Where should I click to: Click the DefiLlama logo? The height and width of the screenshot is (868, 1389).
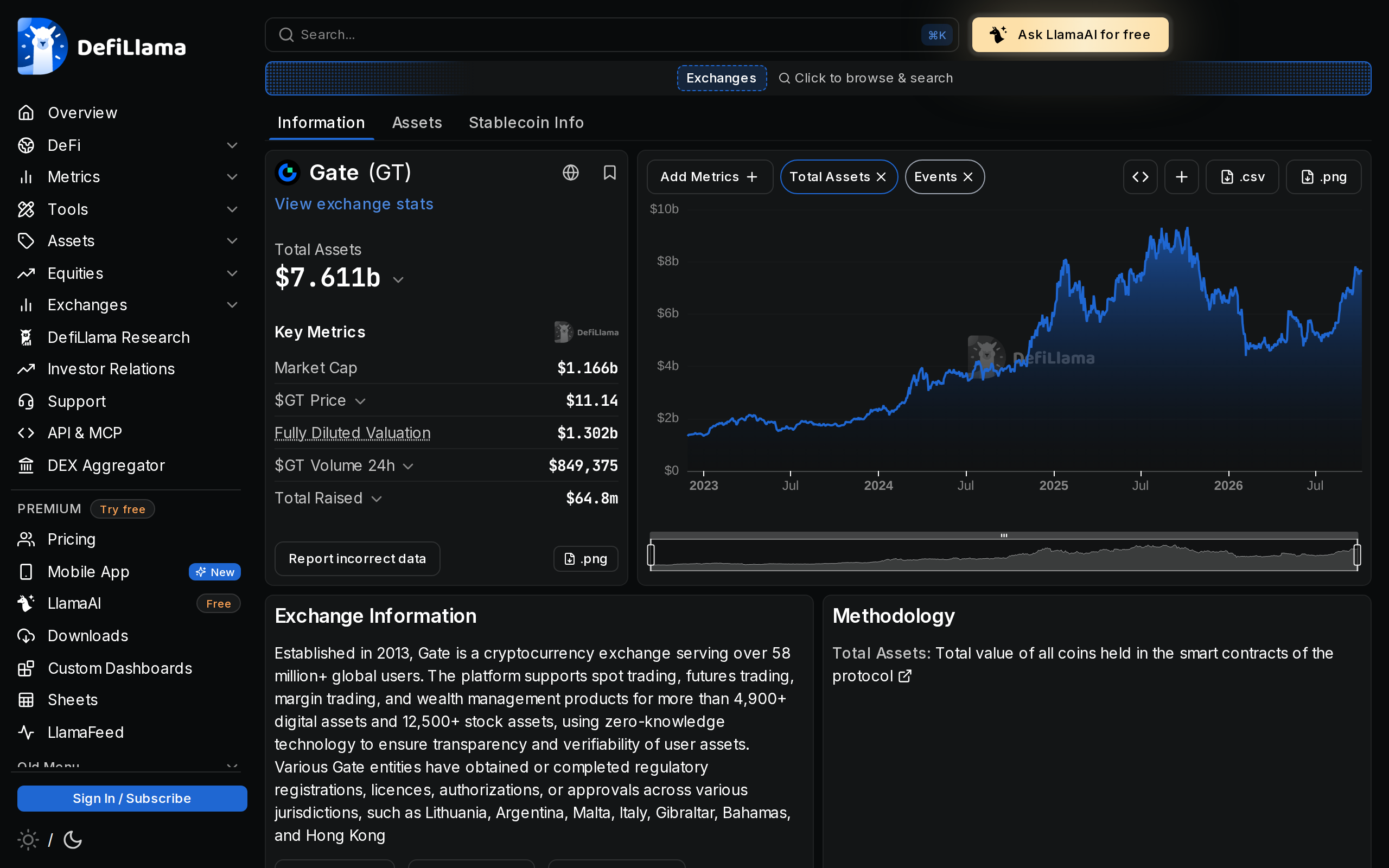coord(101,47)
